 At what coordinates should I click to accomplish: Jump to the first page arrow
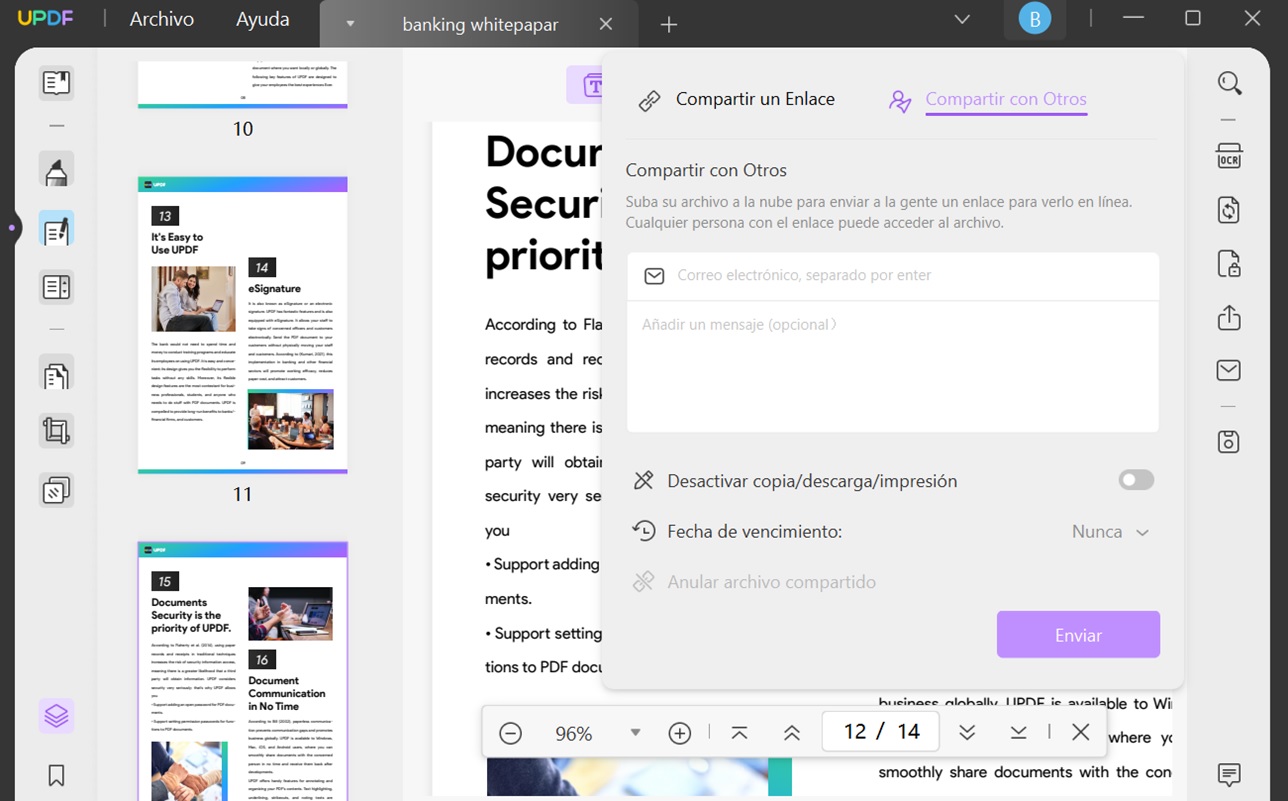click(740, 733)
